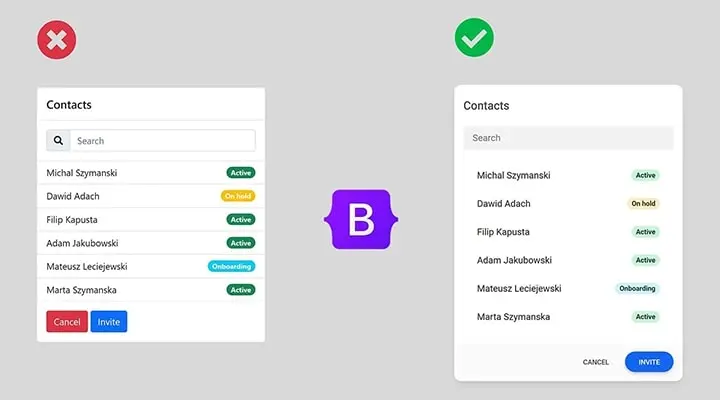This screenshot has width=720, height=400.
Task: Click Michal Szymanski's Active badge in the right card
Action: pos(646,175)
